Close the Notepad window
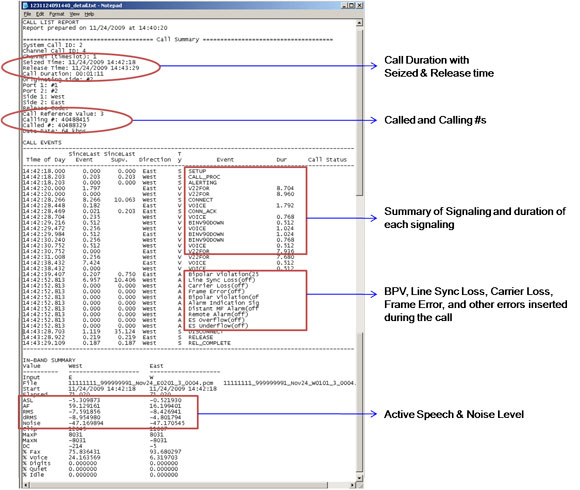This screenshot has width=580, height=490. point(359,6)
